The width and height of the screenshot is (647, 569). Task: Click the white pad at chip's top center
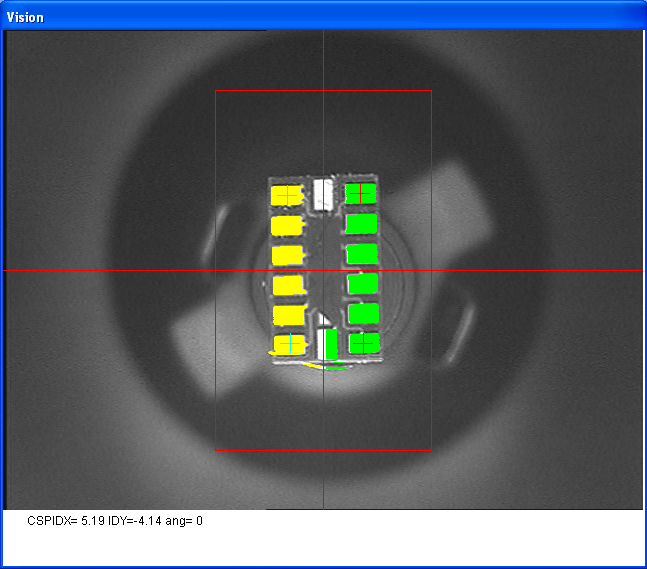[323, 194]
